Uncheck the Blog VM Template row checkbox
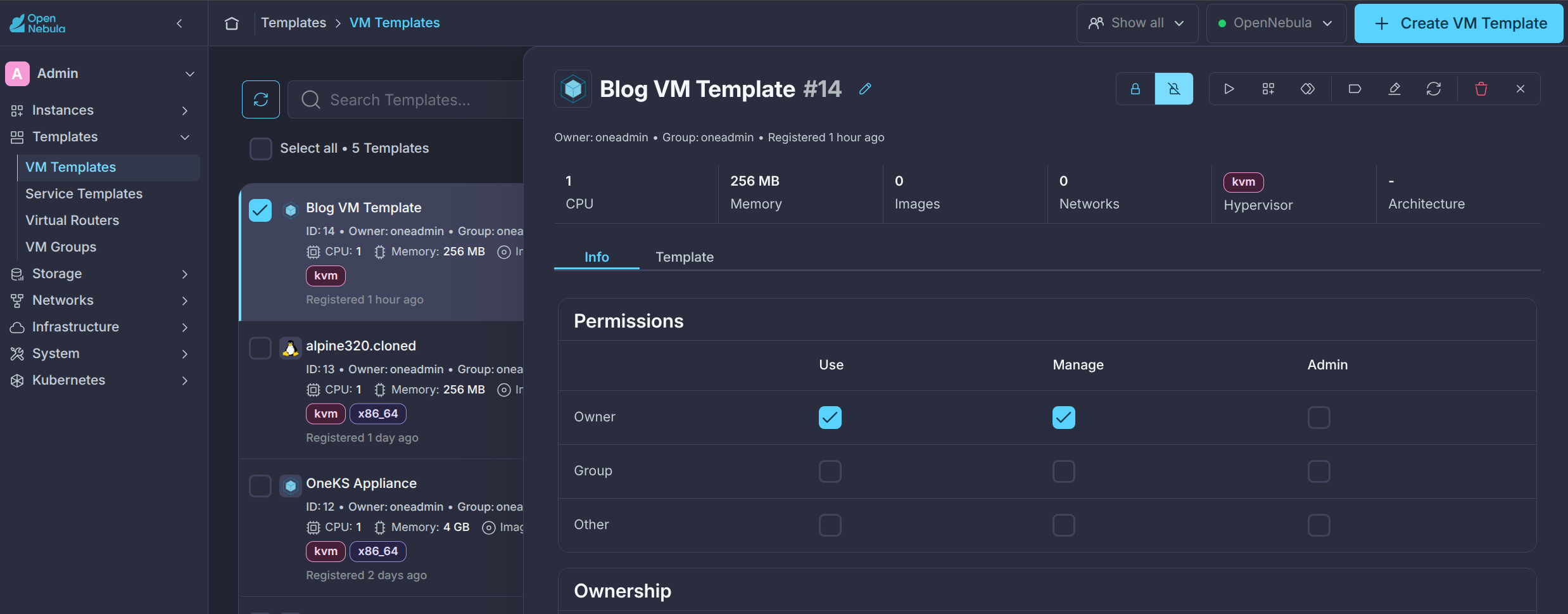The image size is (1568, 614). [260, 210]
